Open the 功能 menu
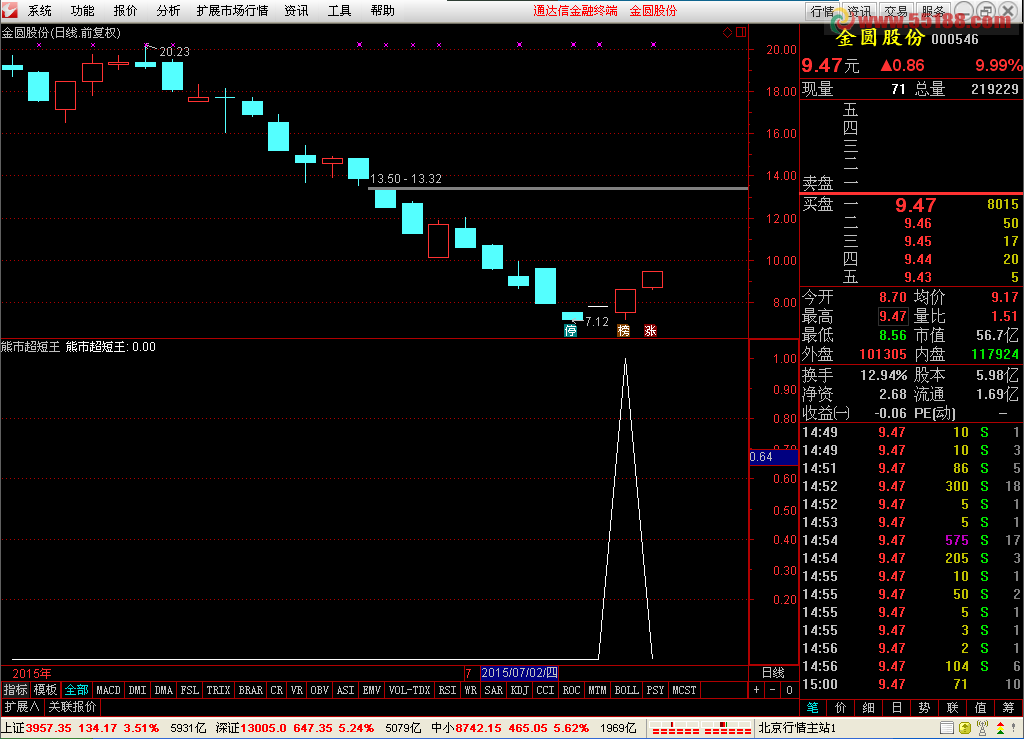The height and width of the screenshot is (739, 1024). tap(82, 10)
